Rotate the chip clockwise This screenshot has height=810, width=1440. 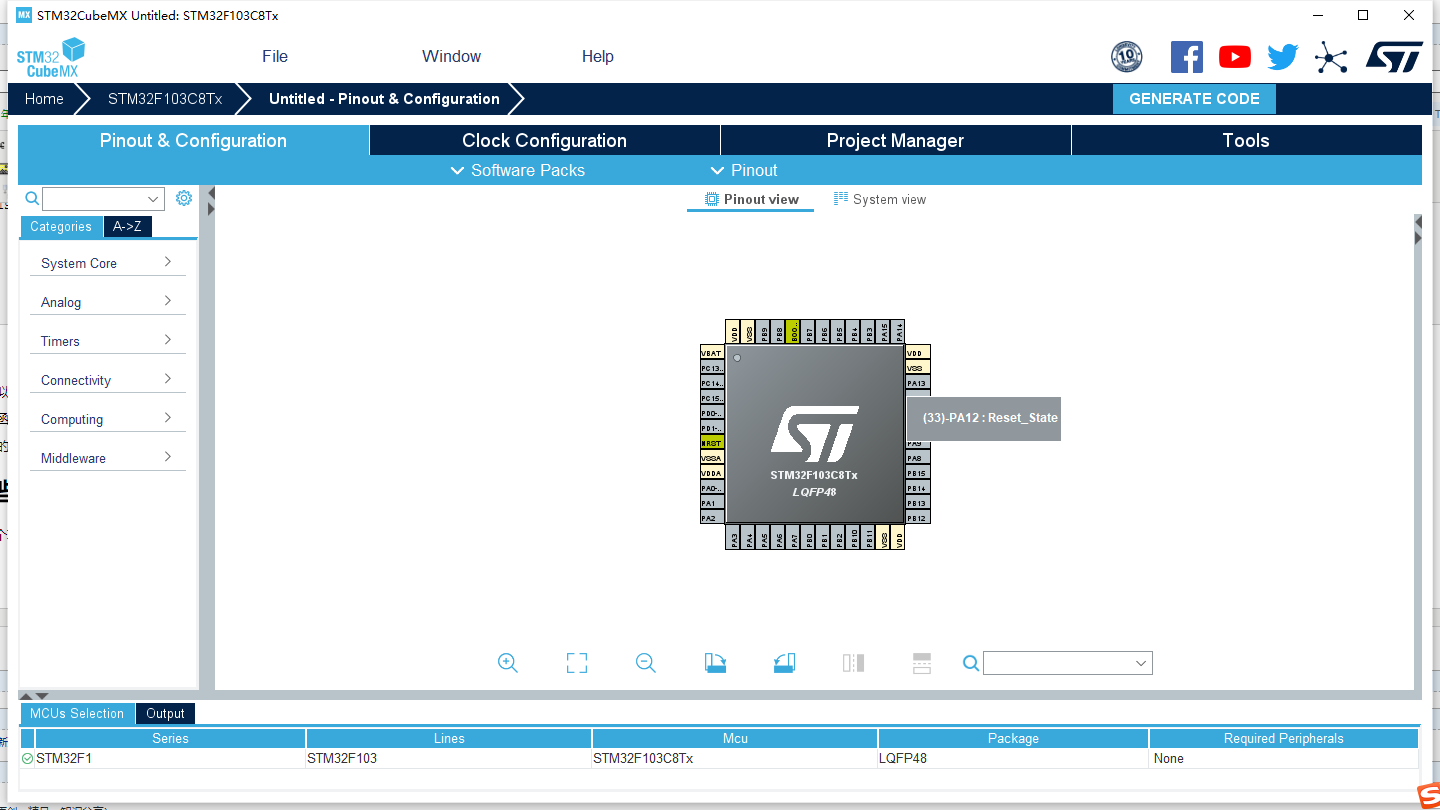click(715, 663)
